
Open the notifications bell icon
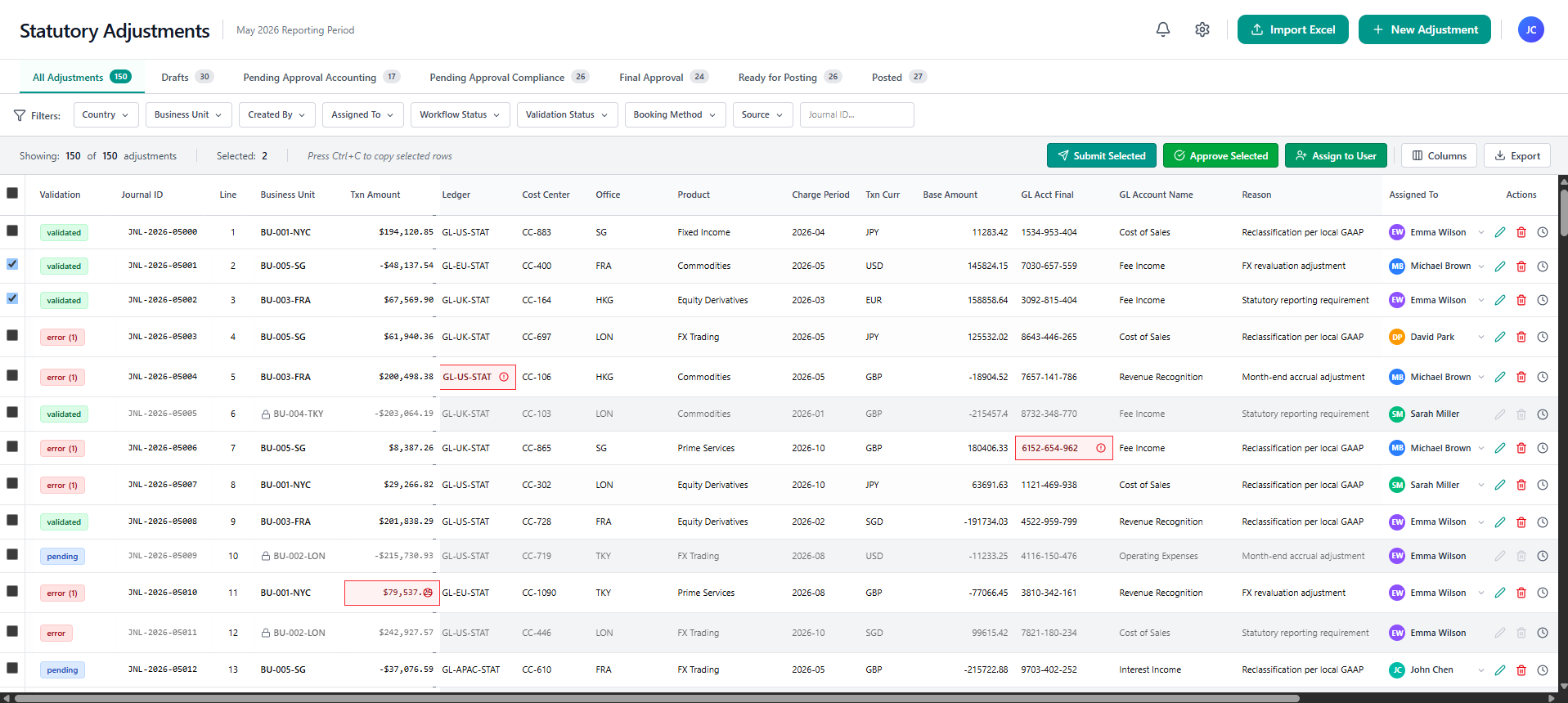point(1162,29)
